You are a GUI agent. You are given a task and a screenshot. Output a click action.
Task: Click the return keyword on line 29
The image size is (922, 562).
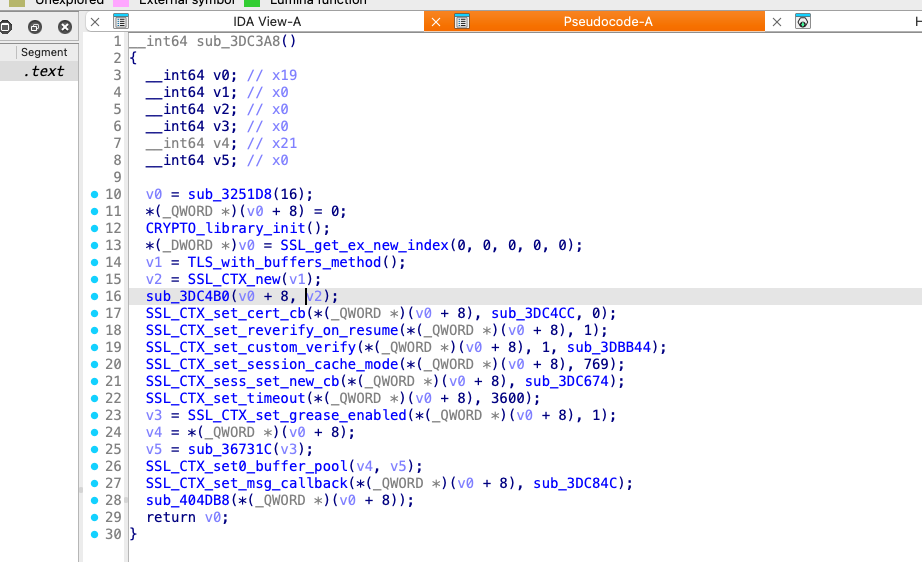click(171, 517)
